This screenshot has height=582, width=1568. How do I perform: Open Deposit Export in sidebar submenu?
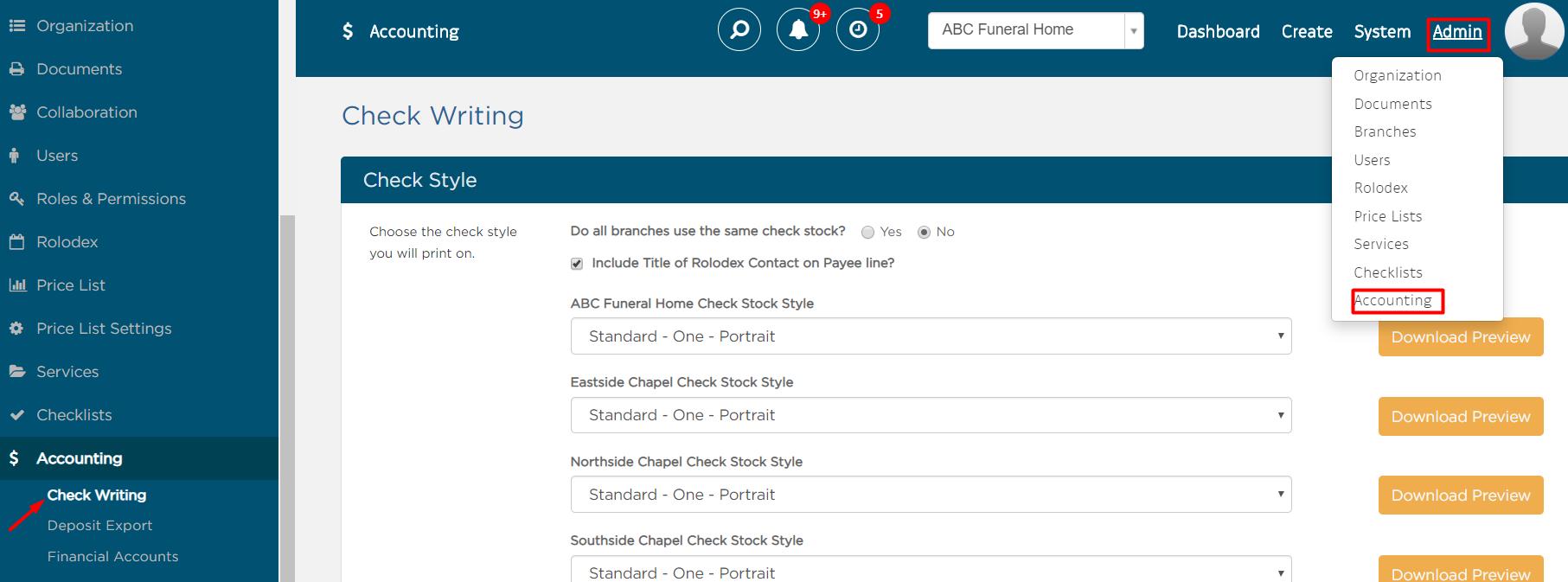[99, 526]
